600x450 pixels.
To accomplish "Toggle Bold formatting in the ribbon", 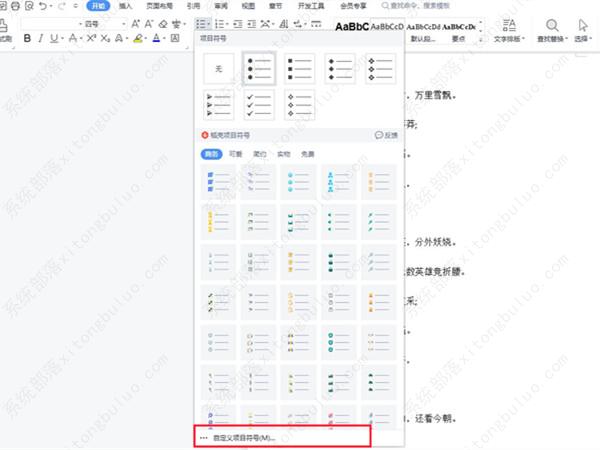I will coord(27,38).
